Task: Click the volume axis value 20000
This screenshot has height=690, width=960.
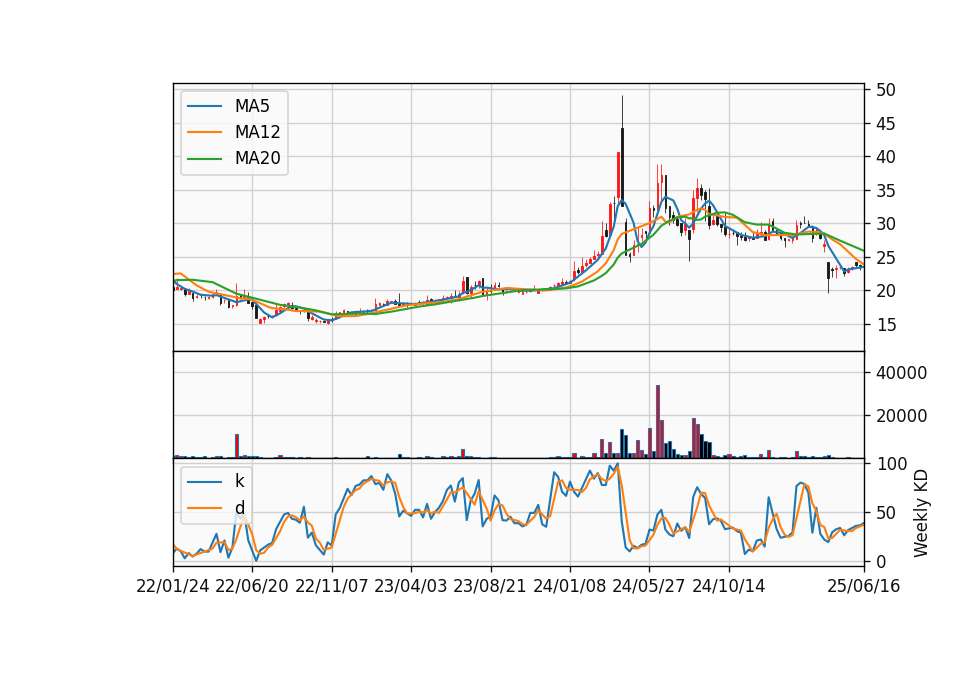Action: coord(901,416)
